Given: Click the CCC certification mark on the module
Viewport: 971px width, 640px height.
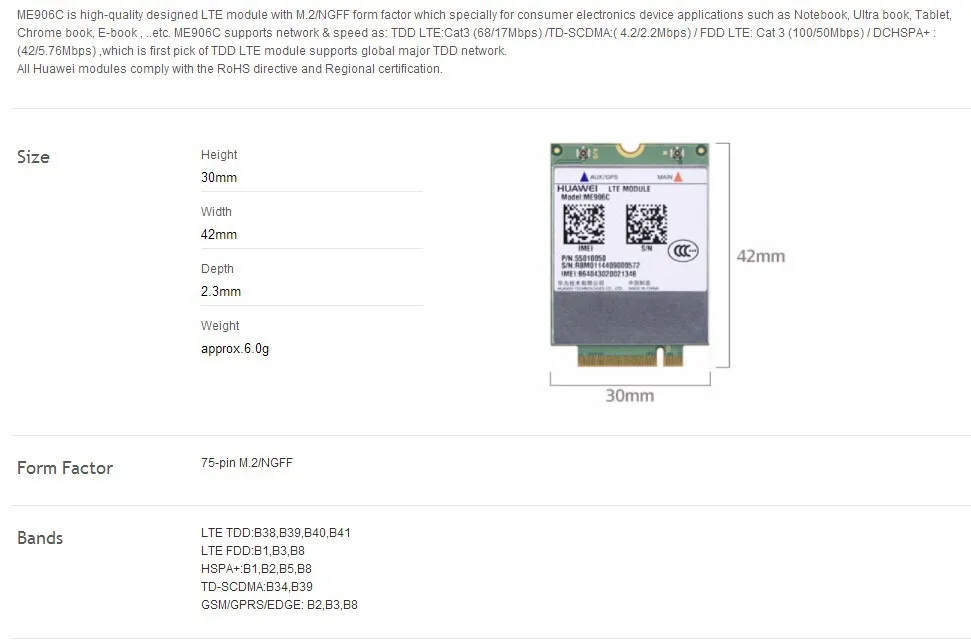Looking at the screenshot, I should (683, 251).
